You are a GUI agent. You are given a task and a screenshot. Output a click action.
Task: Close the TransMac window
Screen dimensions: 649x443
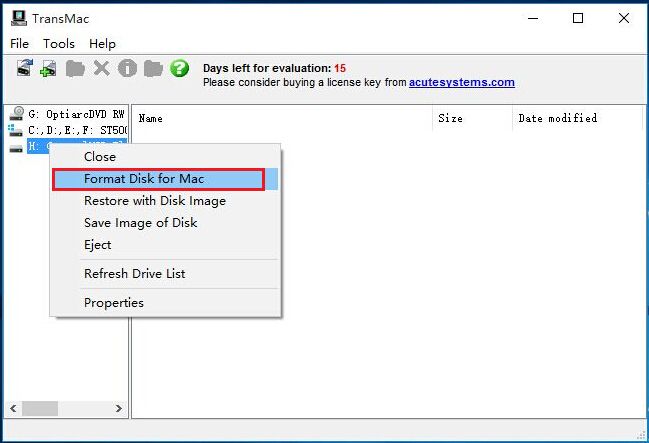coord(624,18)
